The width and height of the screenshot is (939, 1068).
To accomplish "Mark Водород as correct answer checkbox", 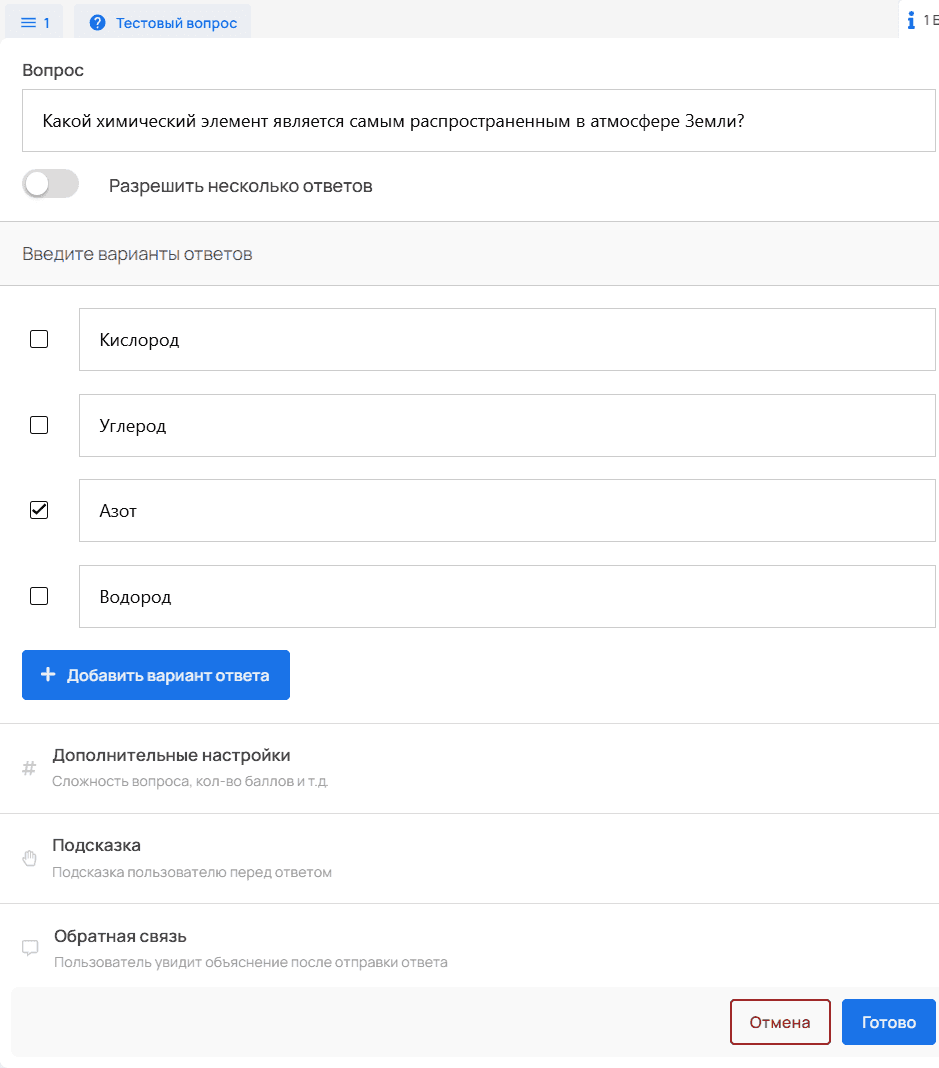I will 39,596.
